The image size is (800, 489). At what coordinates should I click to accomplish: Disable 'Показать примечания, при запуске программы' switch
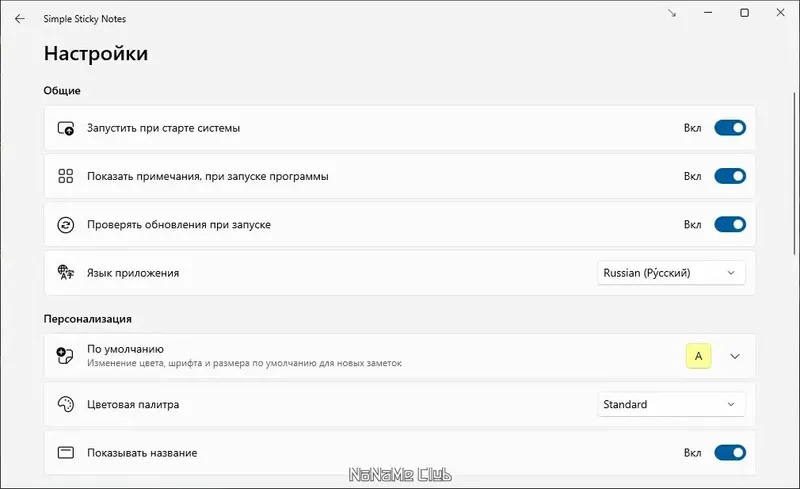point(730,176)
